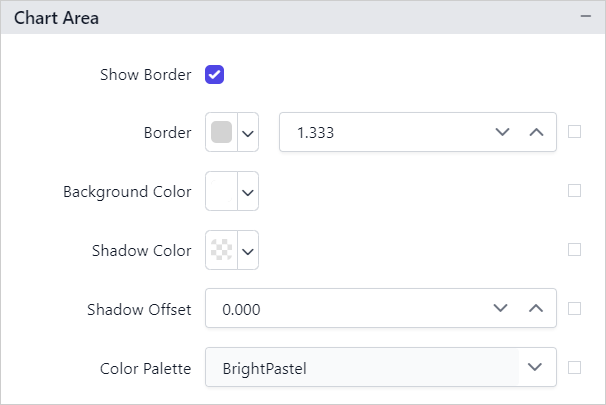Image resolution: width=606 pixels, height=405 pixels.
Task: Toggle the checkbox beside Shadow Color row
Action: (575, 250)
